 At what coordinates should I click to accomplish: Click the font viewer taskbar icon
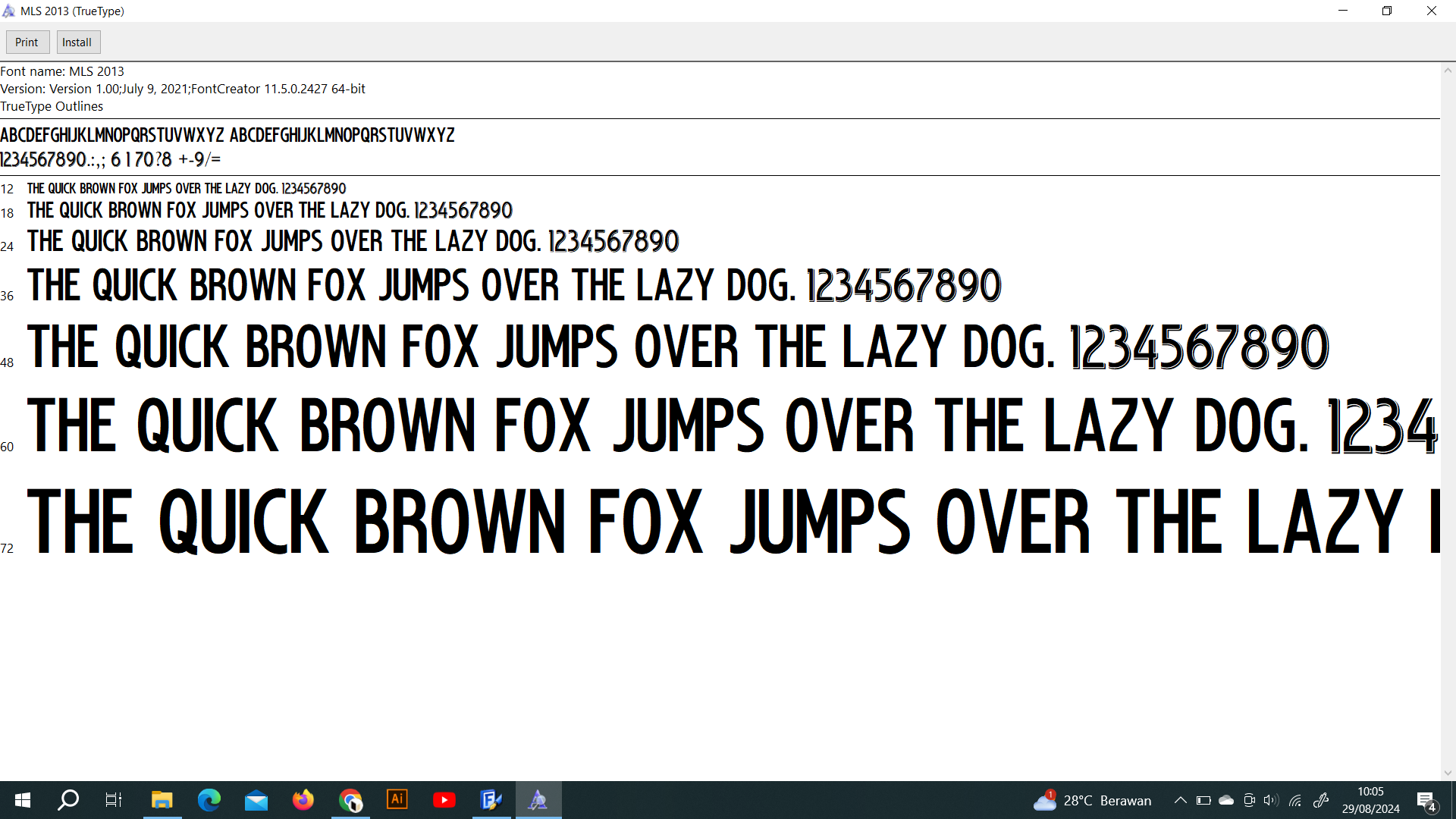pyautogui.click(x=538, y=800)
